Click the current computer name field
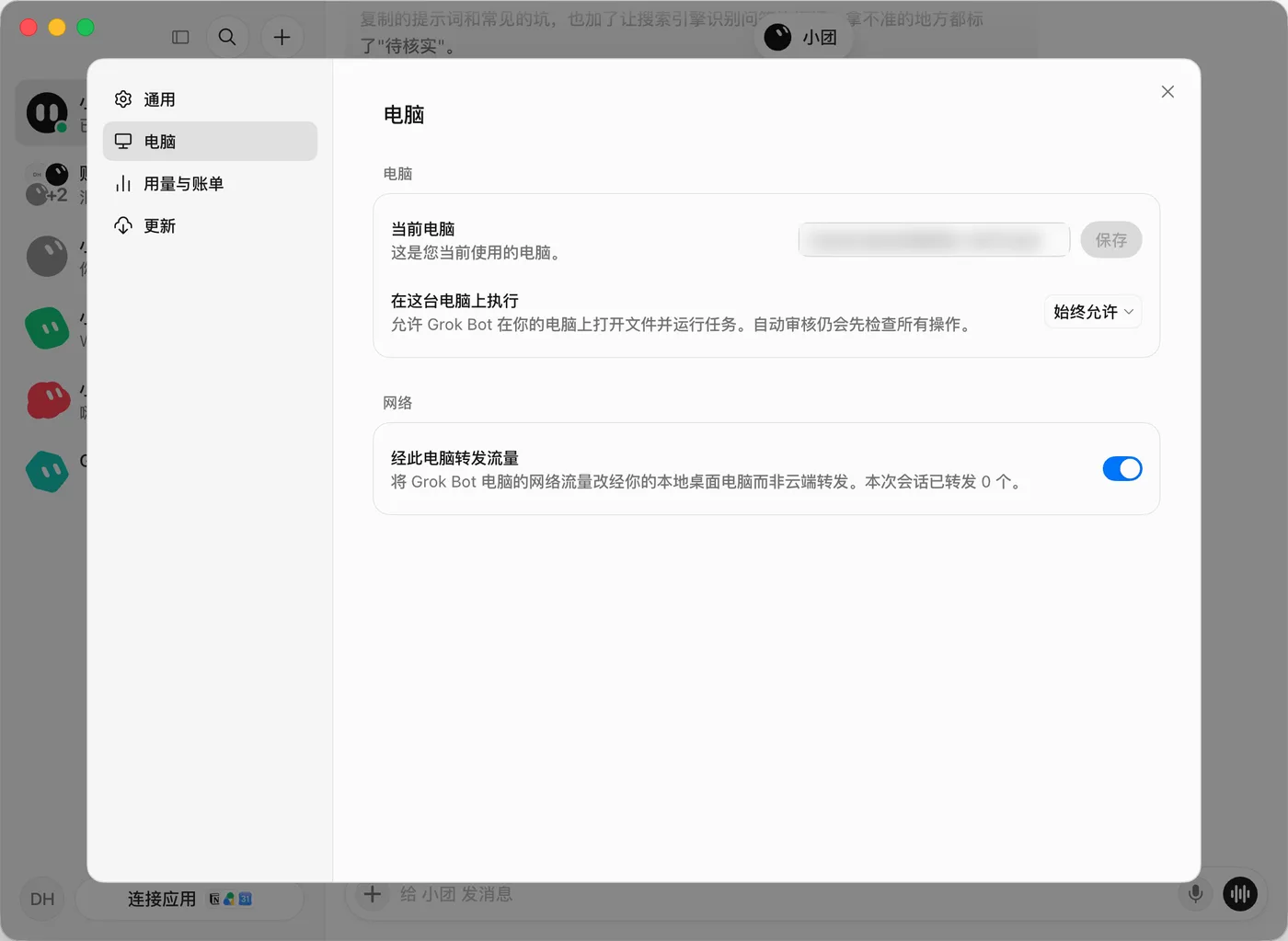The width and height of the screenshot is (1288, 941). point(934,240)
